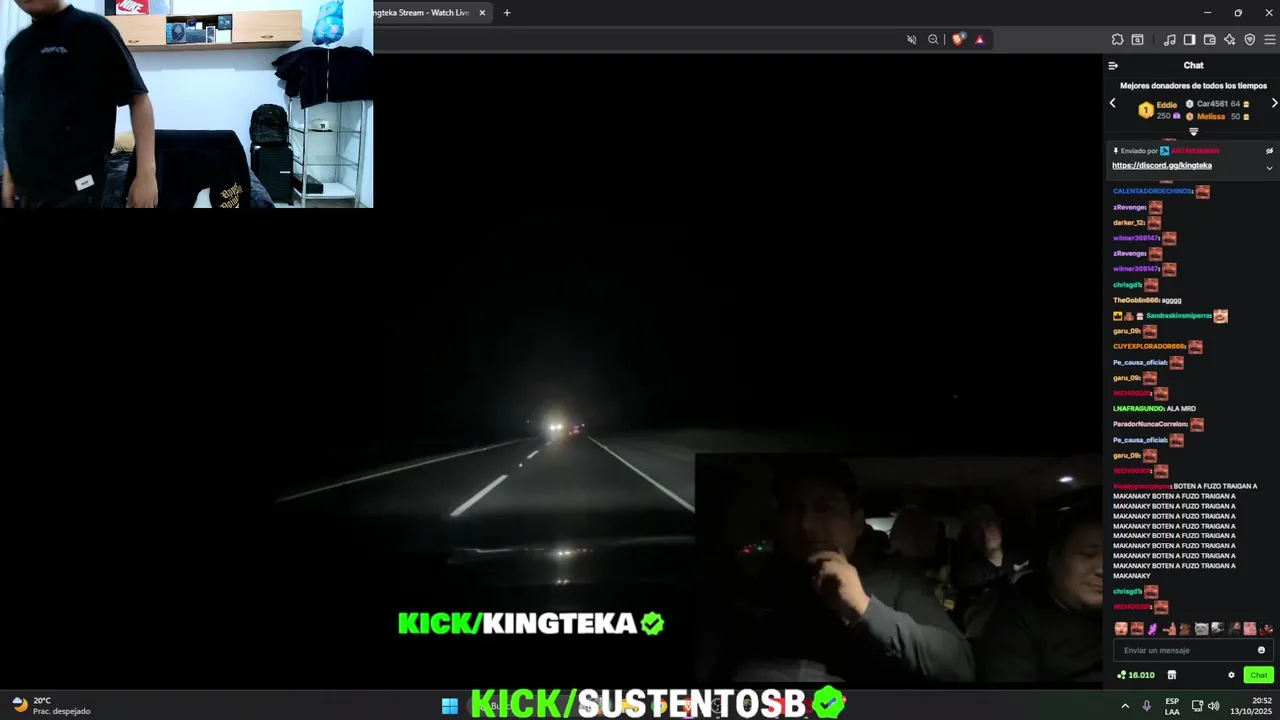Image resolution: width=1280 pixels, height=720 pixels.
Task: Click donor Melissa
Action: tap(1210, 117)
